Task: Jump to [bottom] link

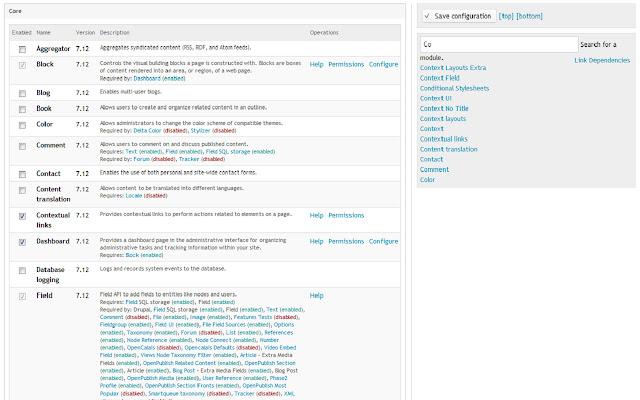Action: (529, 16)
